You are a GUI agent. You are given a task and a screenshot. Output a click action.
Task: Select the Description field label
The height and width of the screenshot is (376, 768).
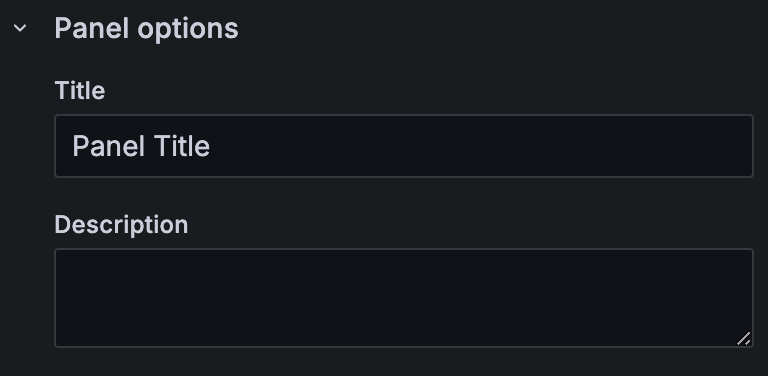(121, 225)
